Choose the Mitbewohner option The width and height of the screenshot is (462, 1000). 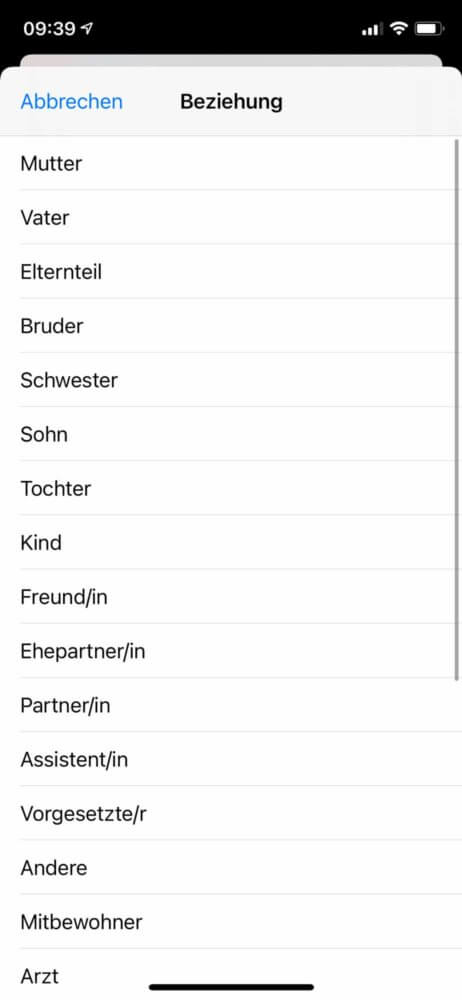pyautogui.click(x=231, y=922)
